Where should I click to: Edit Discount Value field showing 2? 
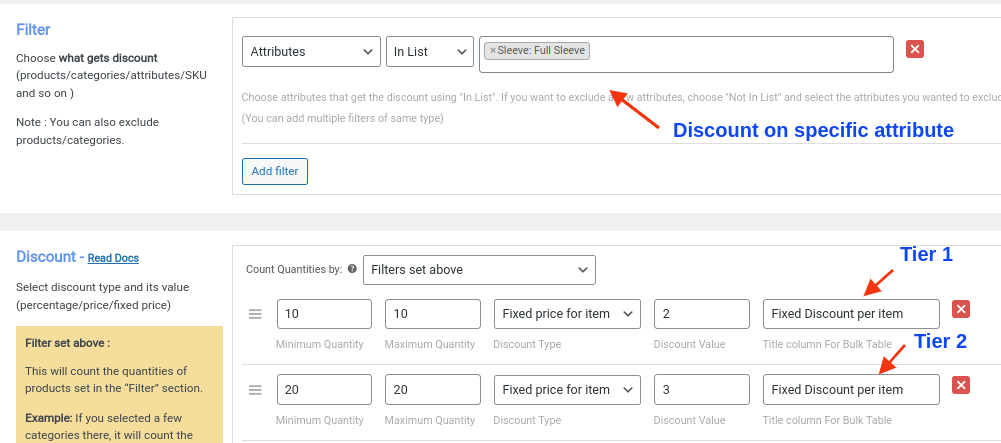702,314
